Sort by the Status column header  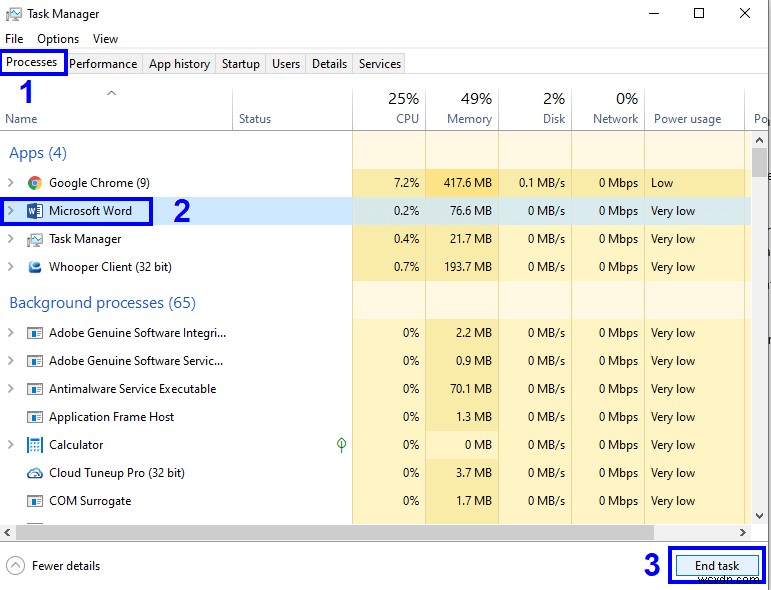point(293,109)
